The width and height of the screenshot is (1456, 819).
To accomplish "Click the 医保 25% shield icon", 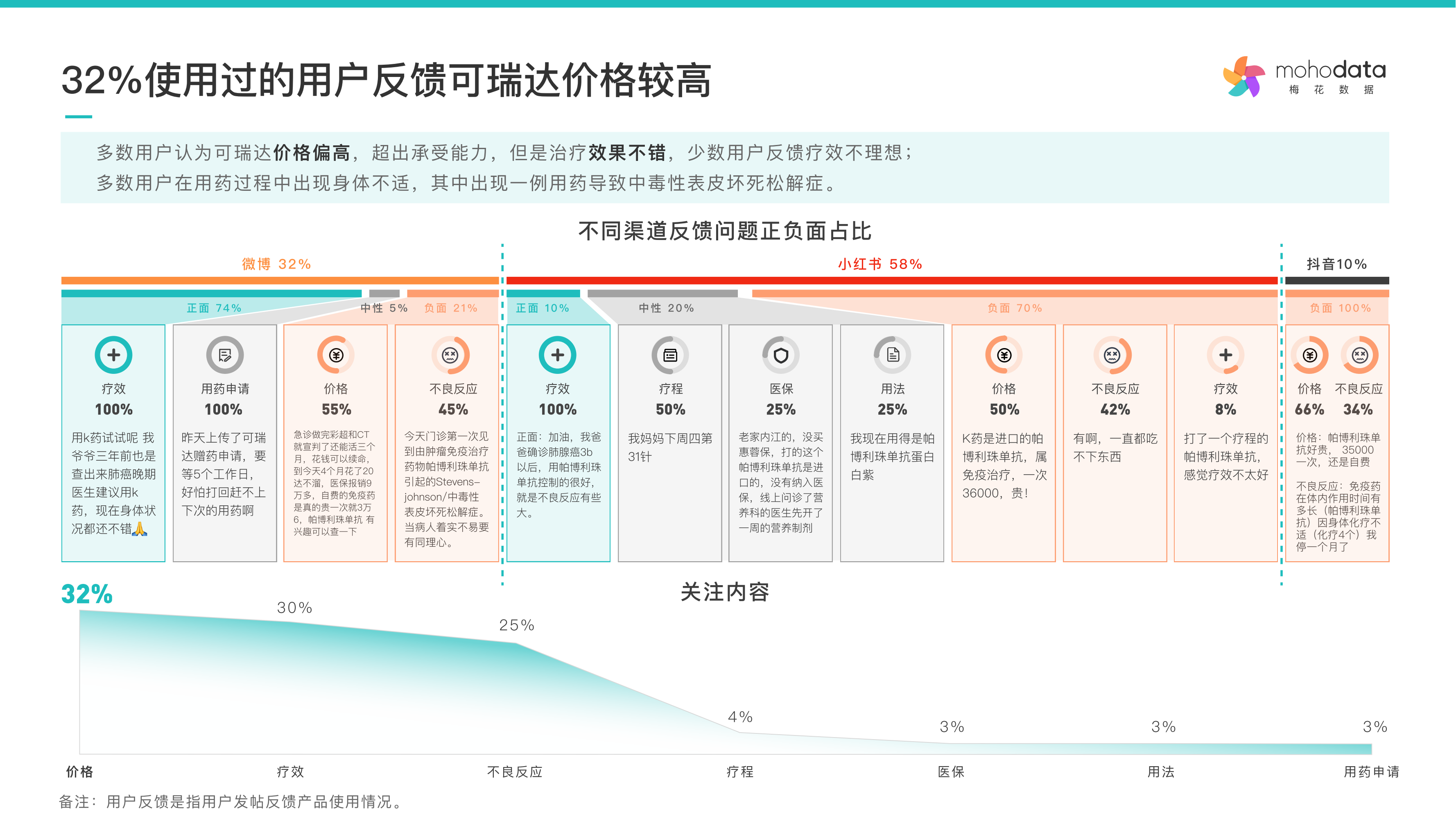I will [781, 355].
